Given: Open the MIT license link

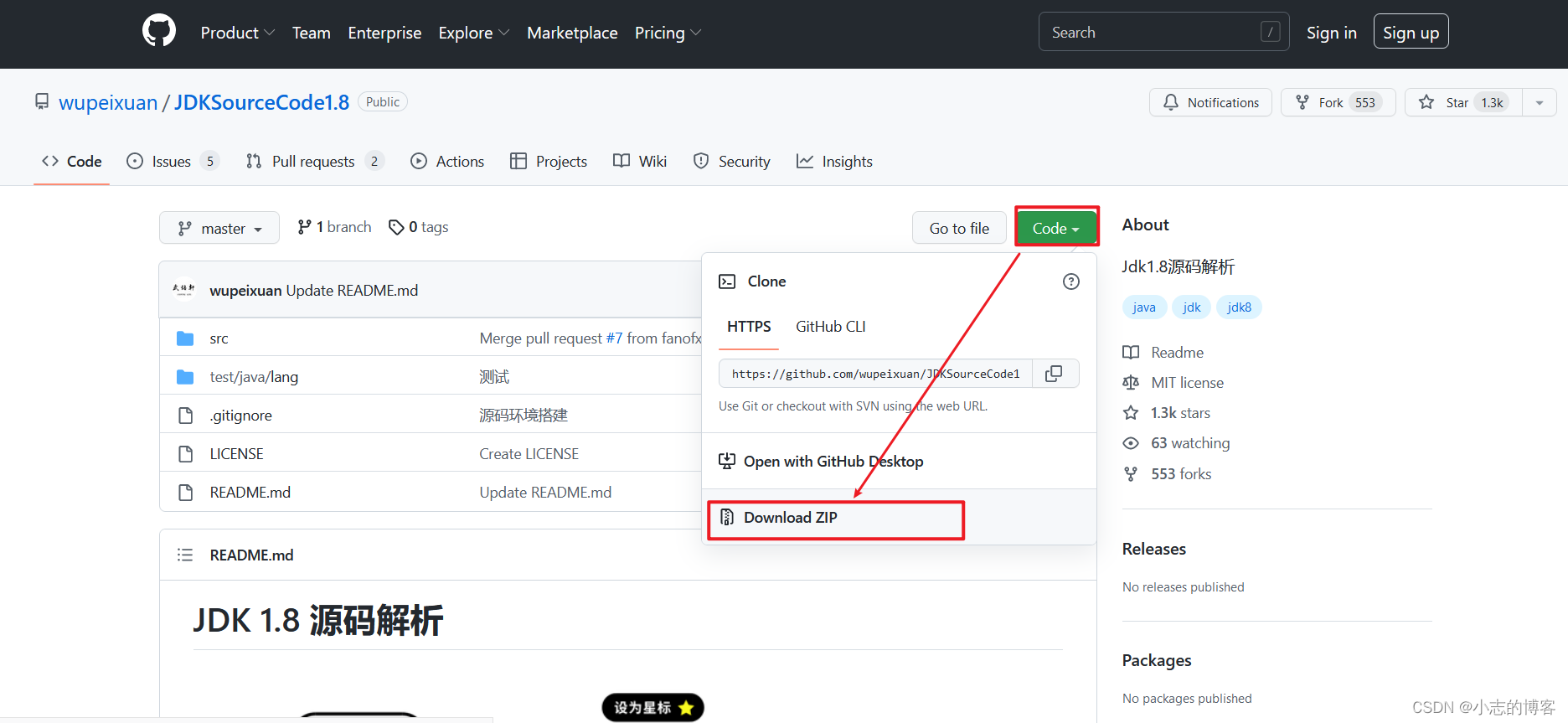Looking at the screenshot, I should tap(1173, 383).
